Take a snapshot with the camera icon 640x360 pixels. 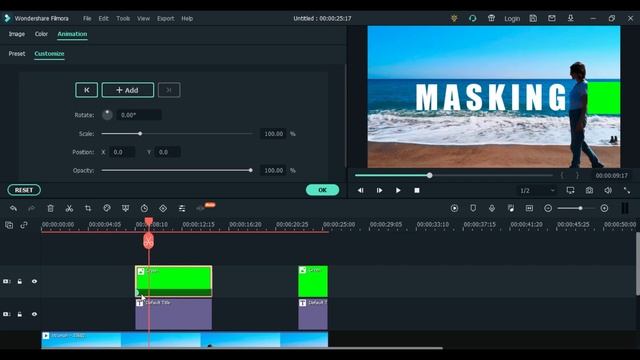589,190
